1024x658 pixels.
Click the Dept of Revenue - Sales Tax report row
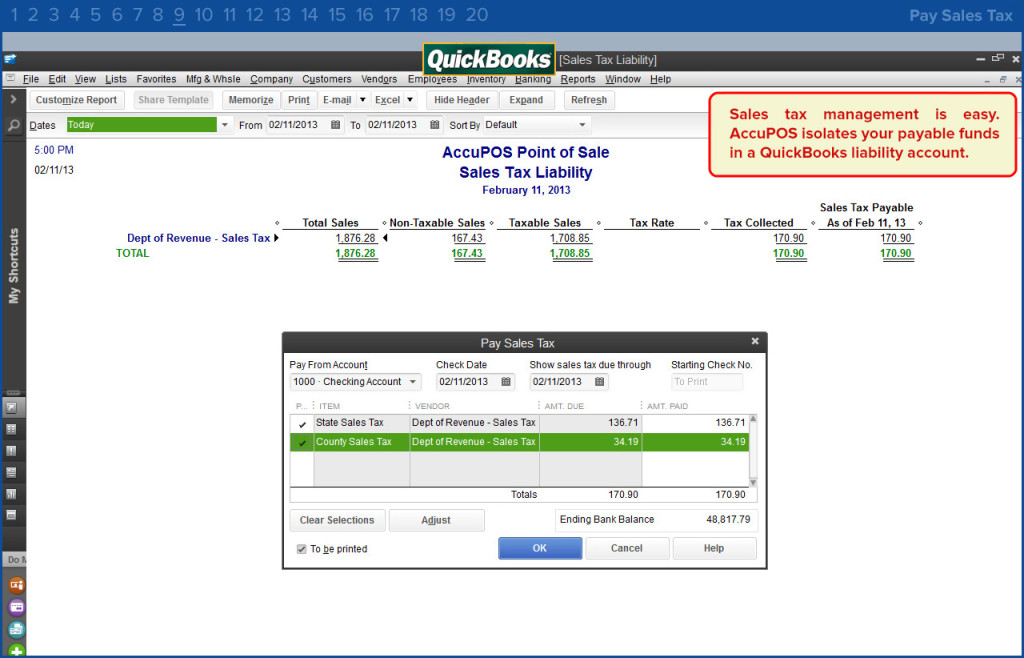(x=521, y=238)
